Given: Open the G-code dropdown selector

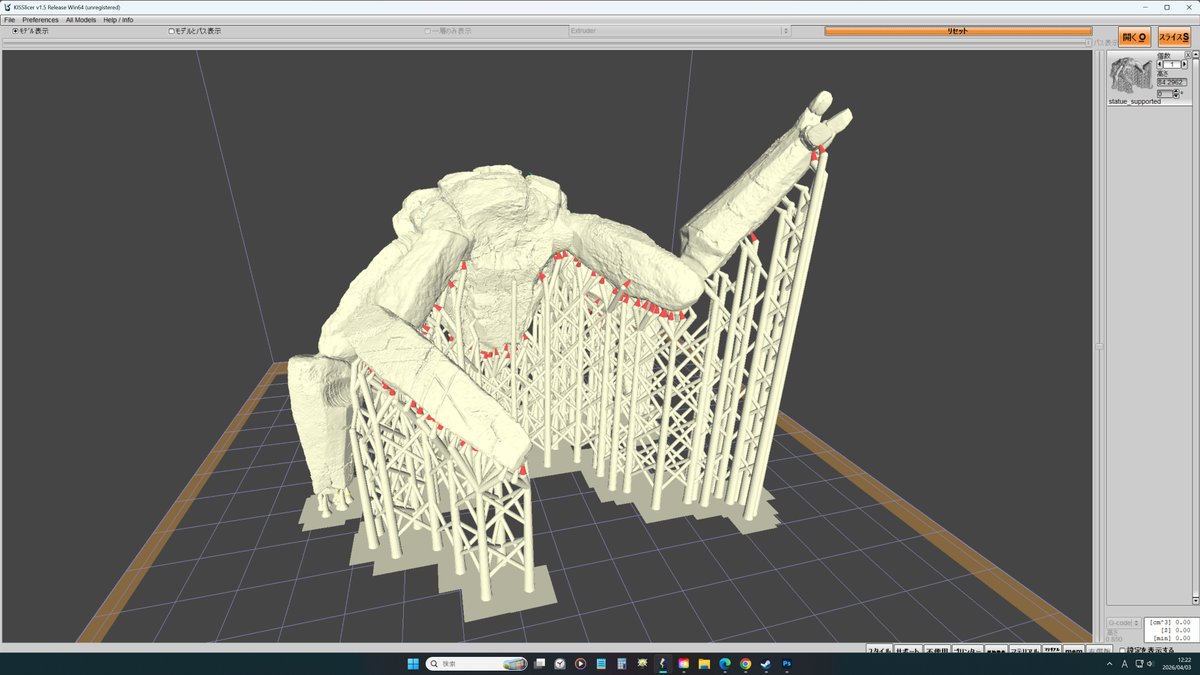Looking at the screenshot, I should click(x=1123, y=623).
